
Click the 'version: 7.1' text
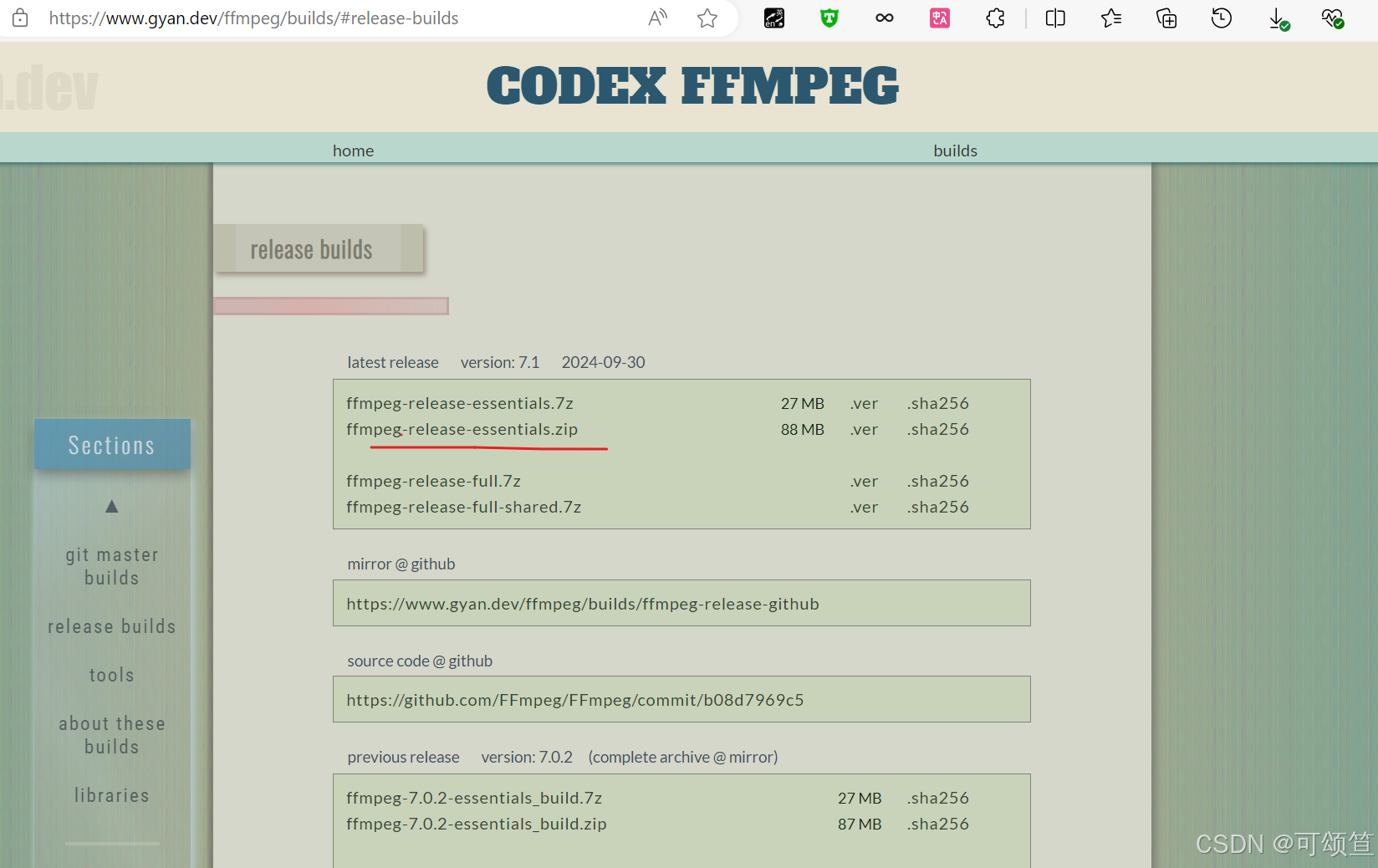(500, 362)
